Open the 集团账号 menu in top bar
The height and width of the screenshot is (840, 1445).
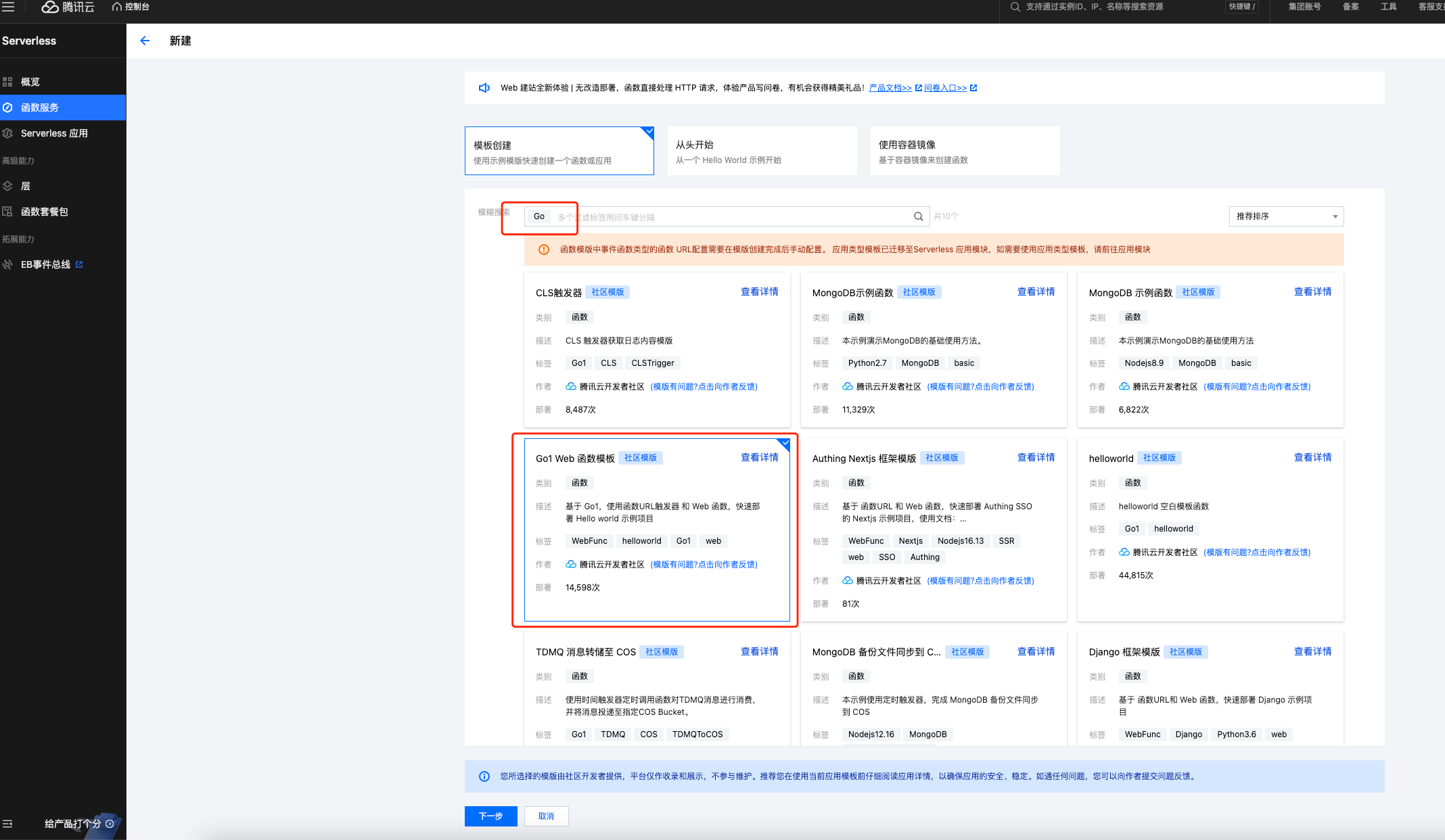pos(1304,7)
